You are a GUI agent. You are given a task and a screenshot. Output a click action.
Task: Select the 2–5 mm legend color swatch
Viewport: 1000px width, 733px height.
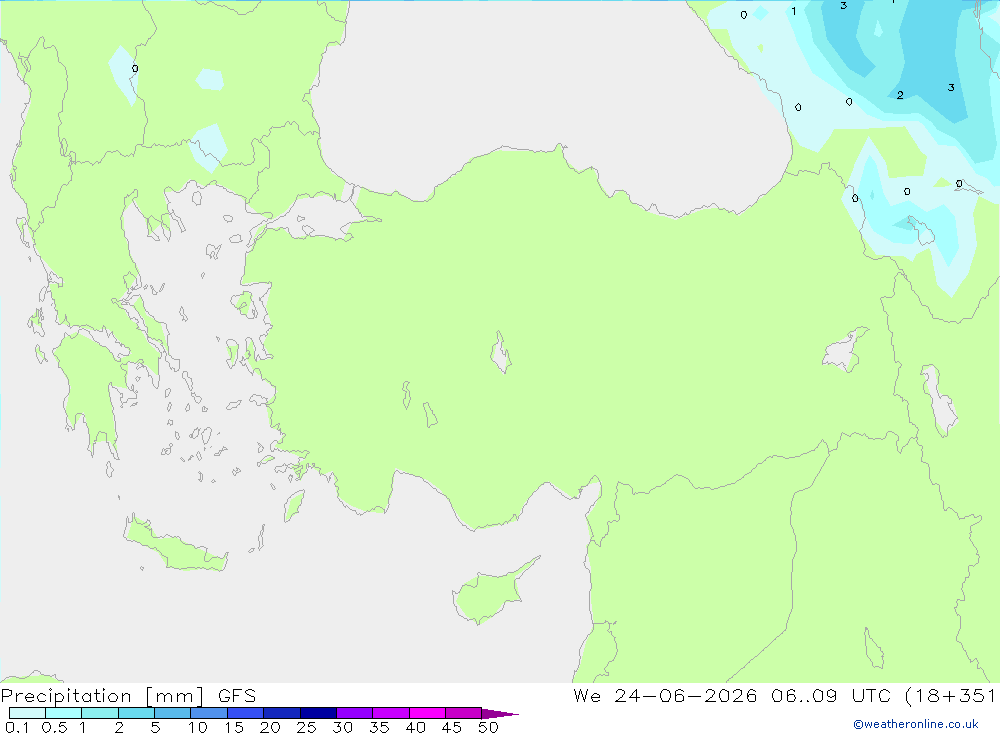click(136, 713)
